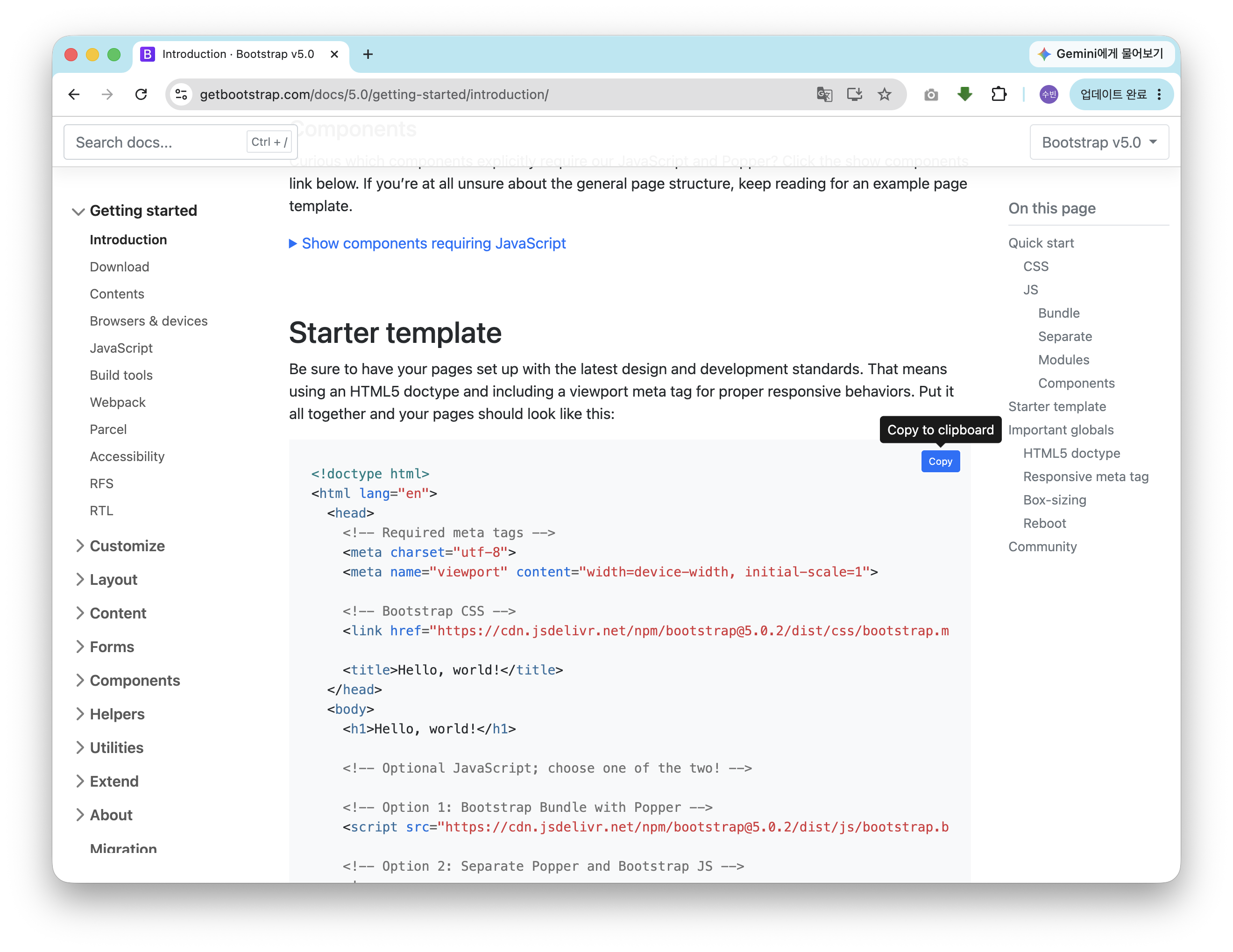Open the Chrome three-dot menu
Screen dimensions: 1233x952
(x=1159, y=94)
